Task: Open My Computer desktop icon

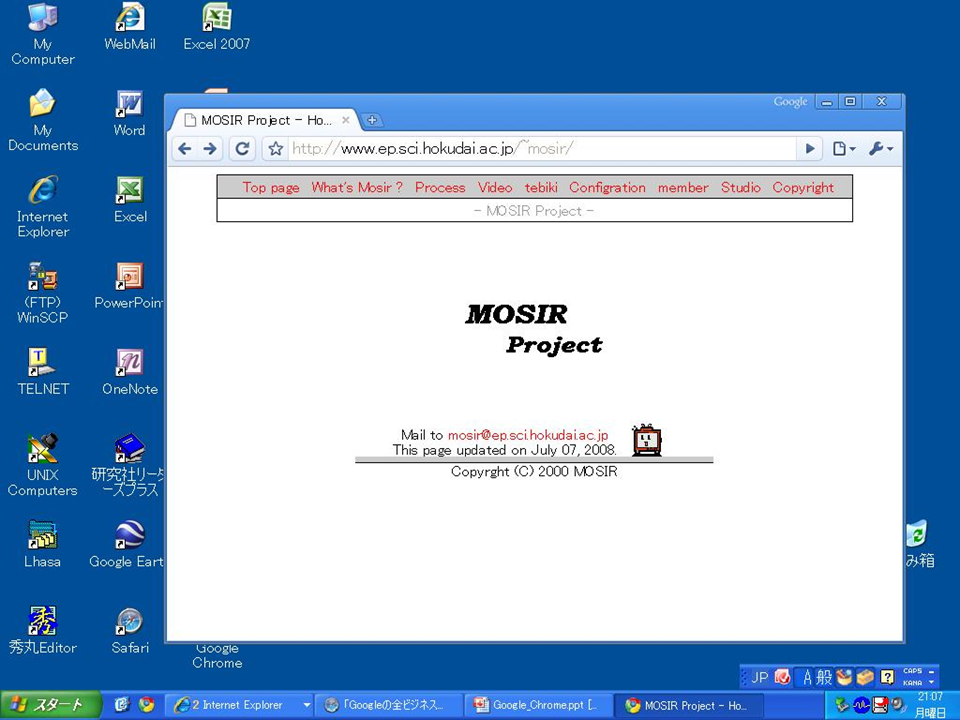Action: 43,34
